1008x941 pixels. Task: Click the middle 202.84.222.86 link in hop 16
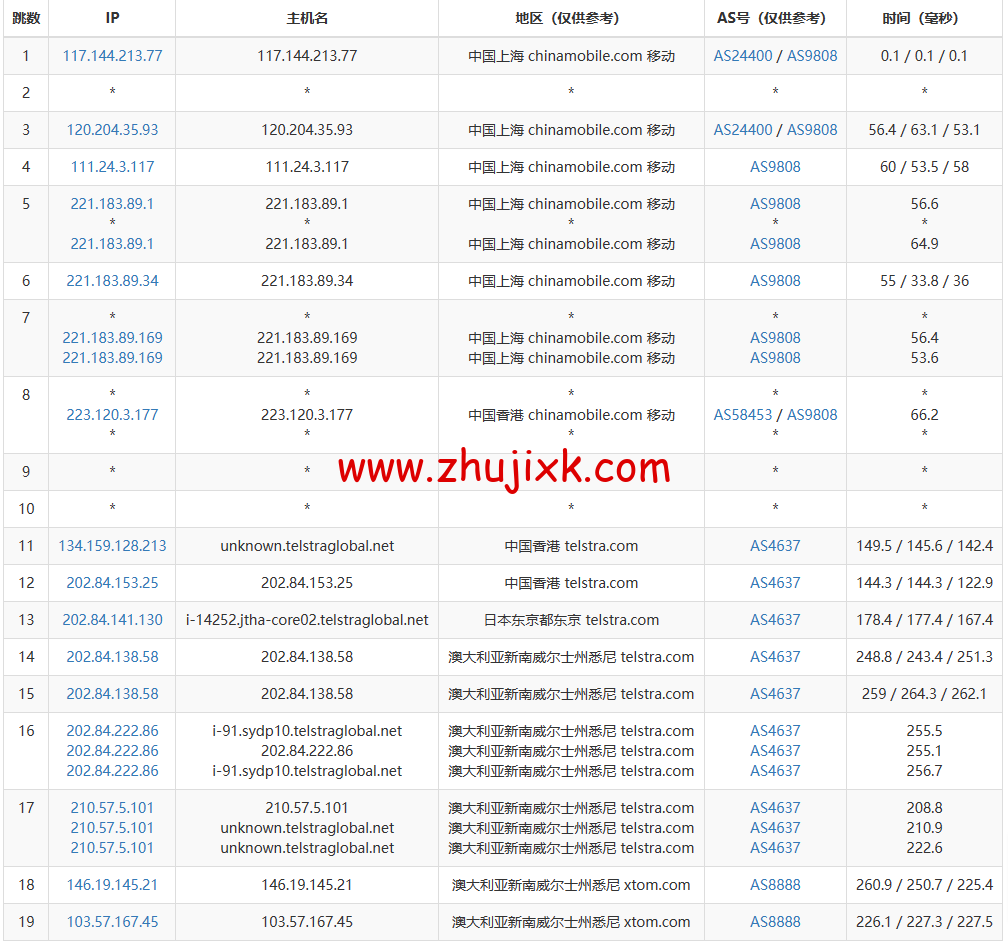(x=112, y=750)
